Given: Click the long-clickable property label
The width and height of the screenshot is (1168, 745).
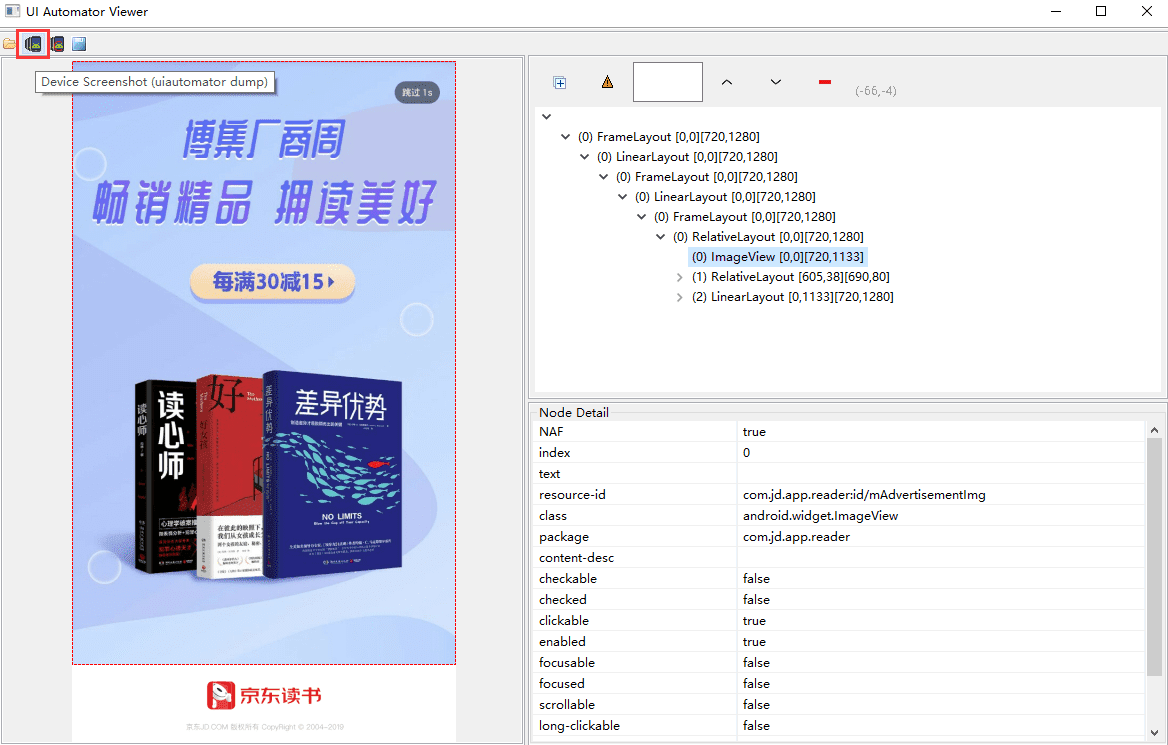Looking at the screenshot, I should pos(580,725).
